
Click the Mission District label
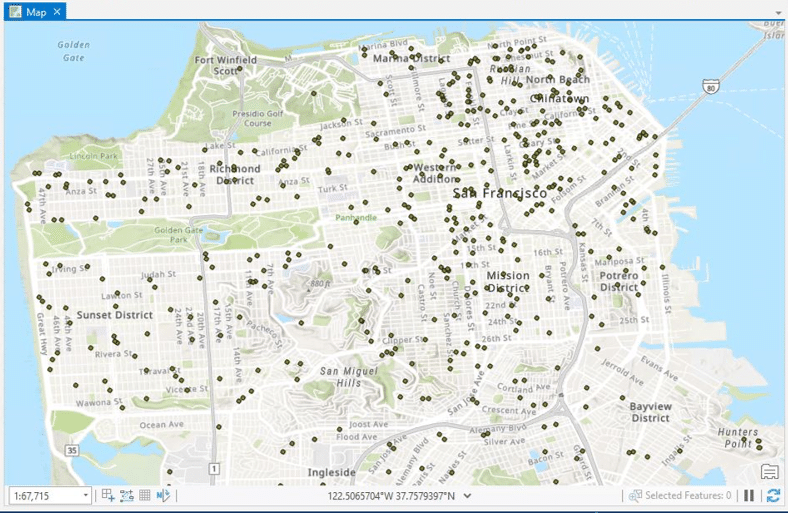point(508,282)
